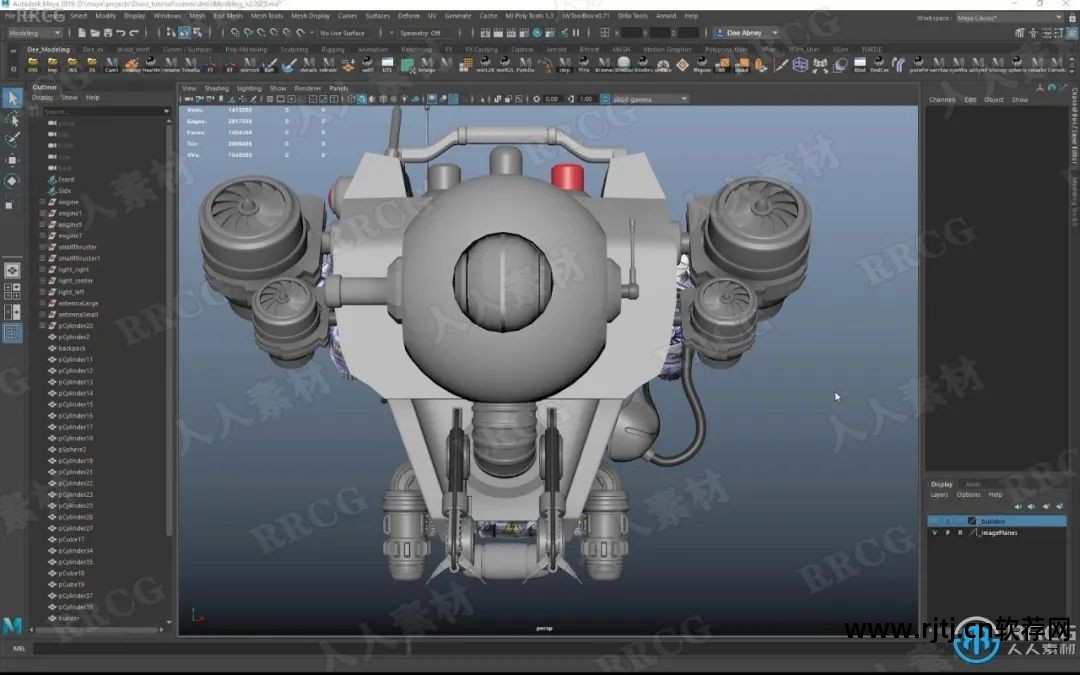The width and height of the screenshot is (1080, 675).
Task: Click the Undo arrow icon
Action: click(120, 33)
